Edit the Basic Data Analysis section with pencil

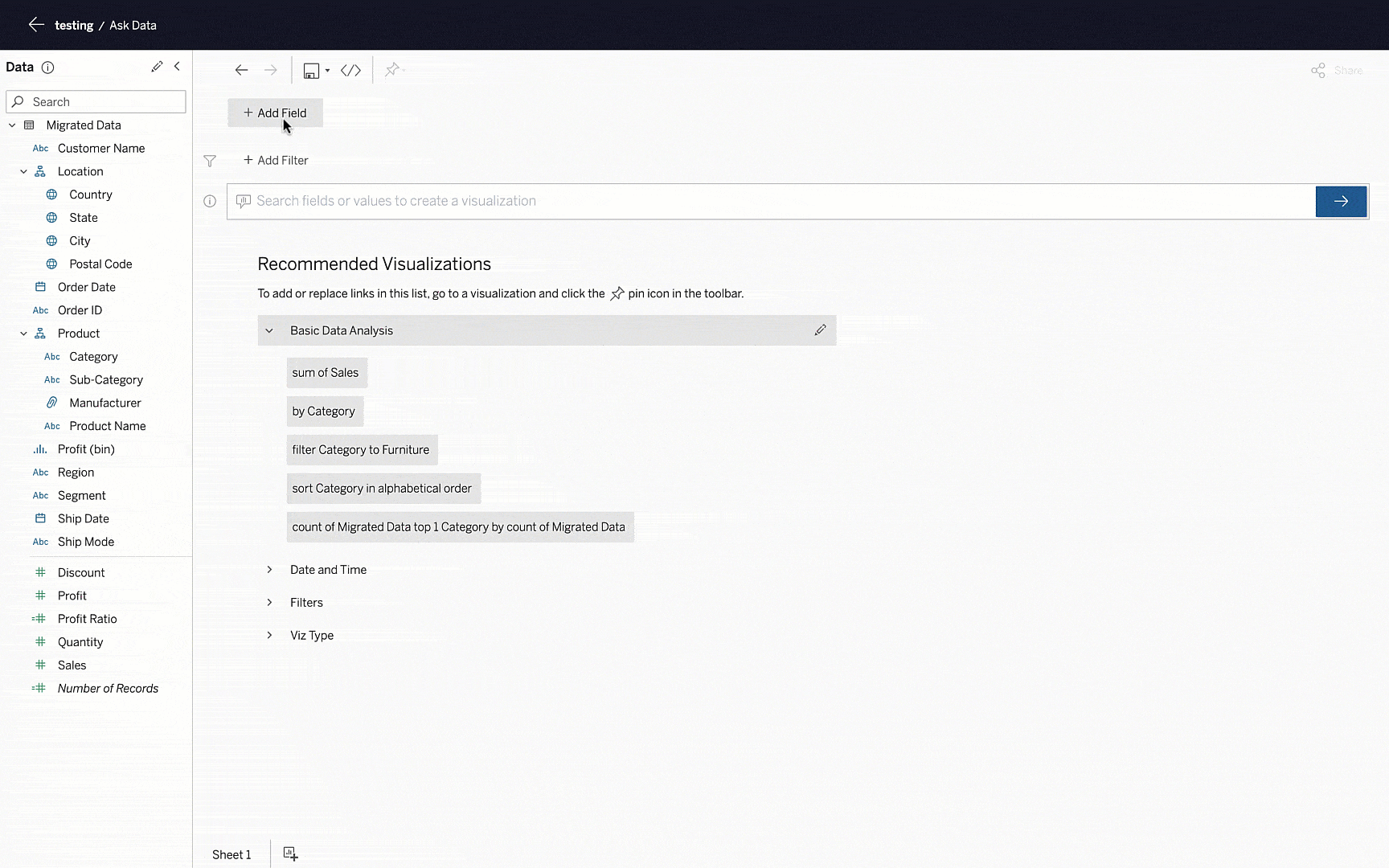point(820,330)
